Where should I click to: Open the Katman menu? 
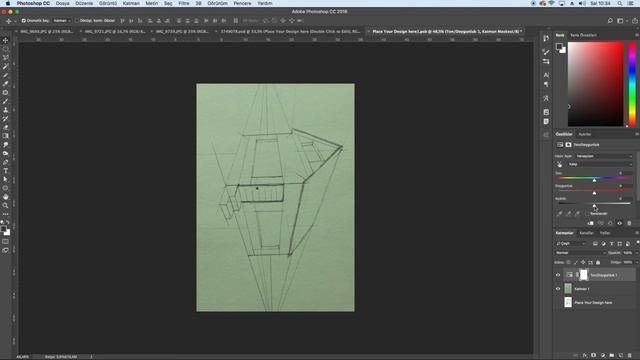[x=131, y=3]
